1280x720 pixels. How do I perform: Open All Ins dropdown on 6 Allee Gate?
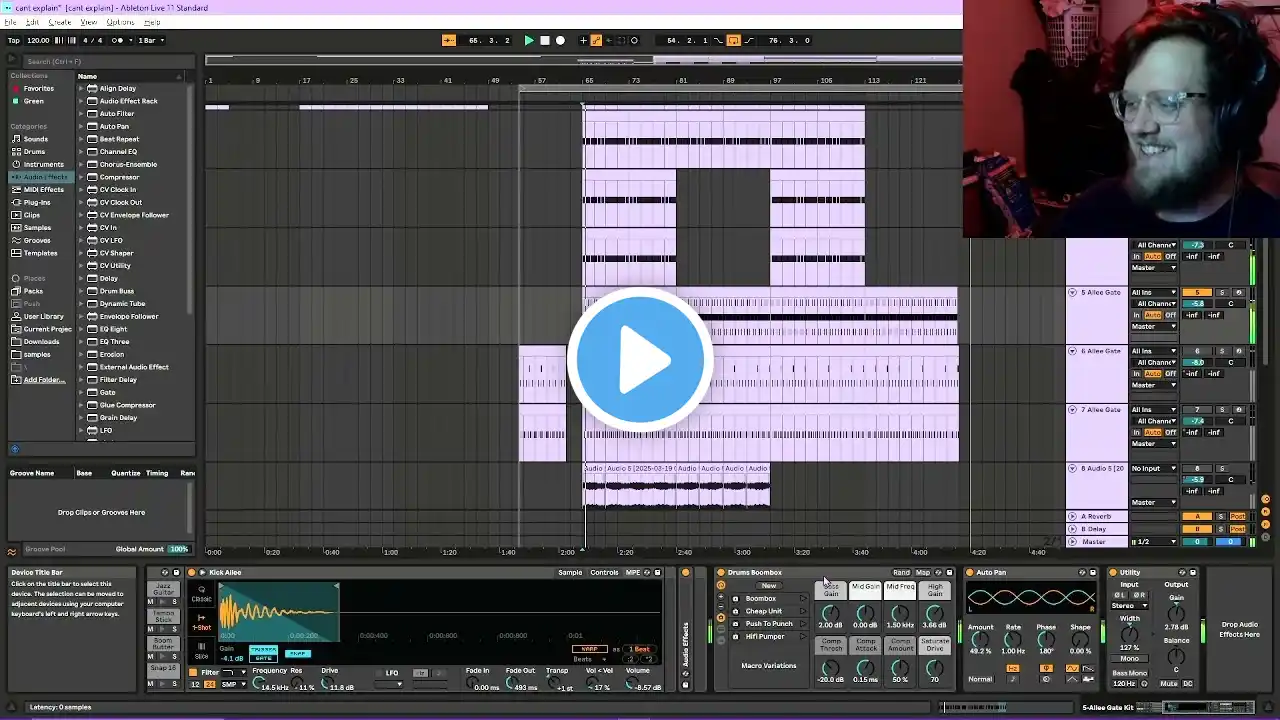(x=1153, y=351)
